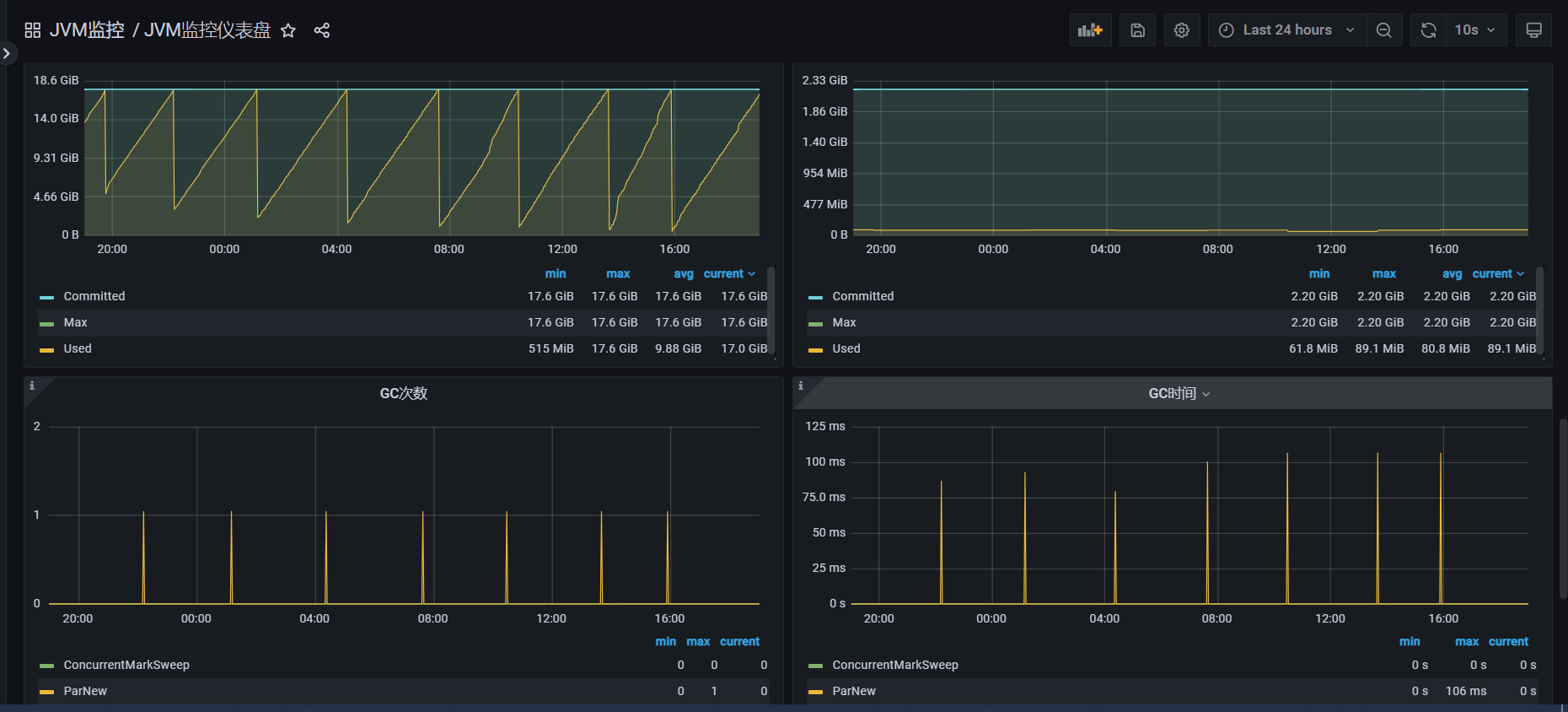Toggle Committed series in left heap panel
Screen dimensions: 1568x712
point(94,297)
